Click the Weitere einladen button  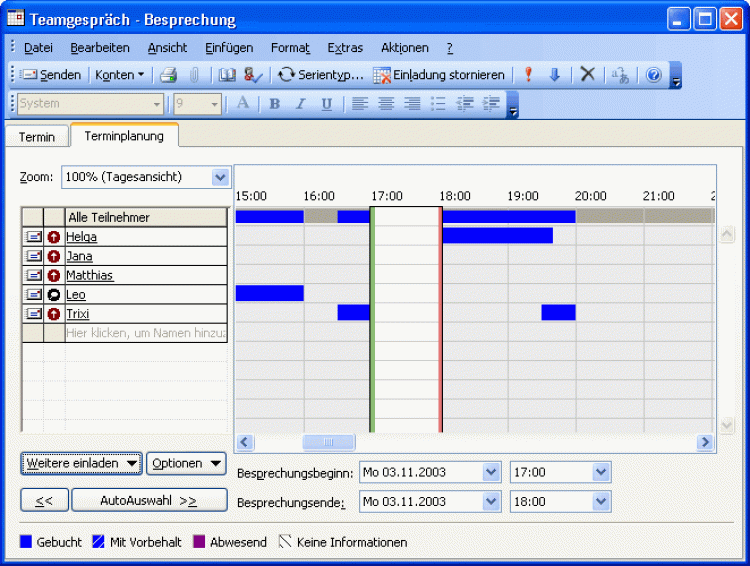pos(82,463)
